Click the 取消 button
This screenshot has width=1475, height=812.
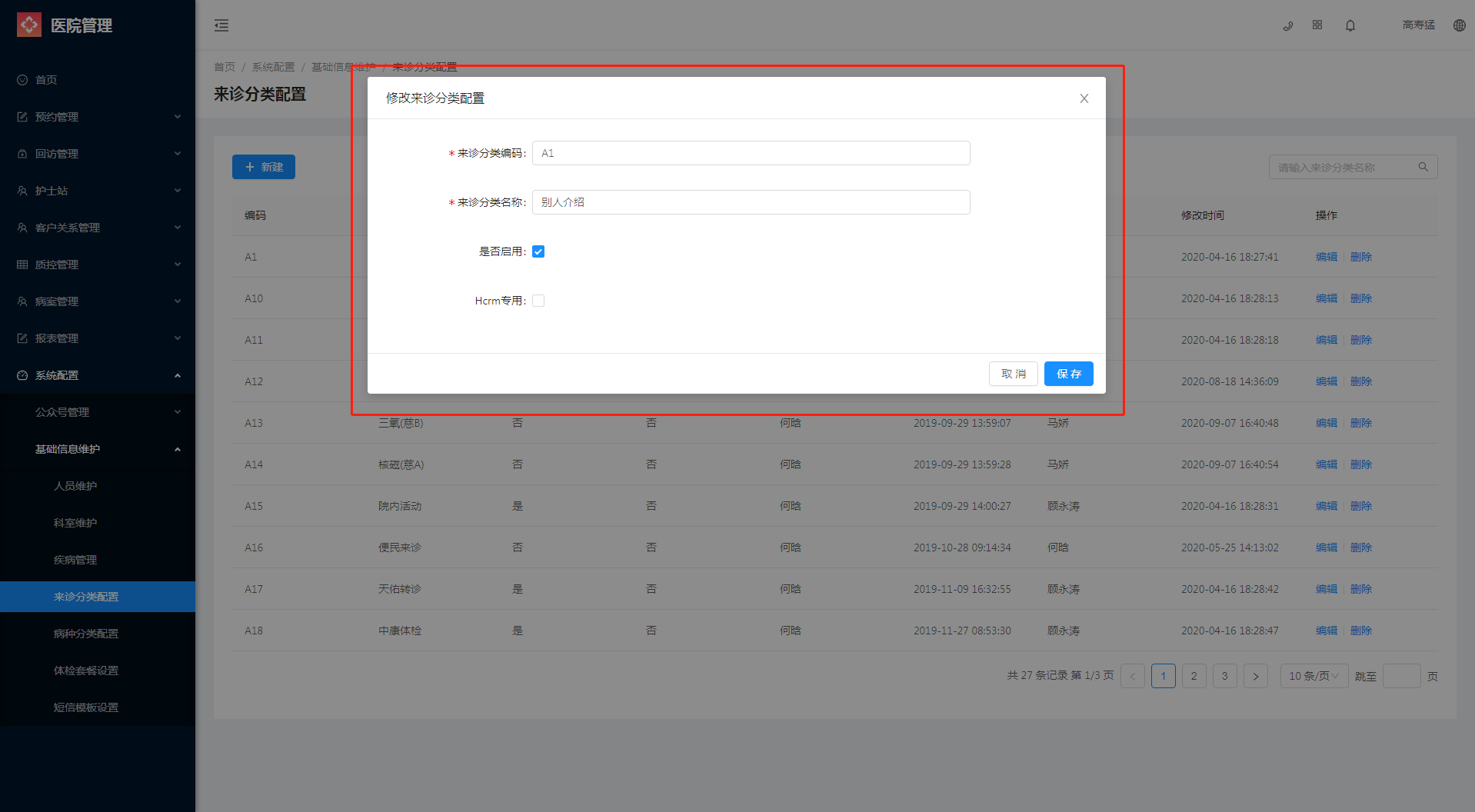tap(1013, 374)
